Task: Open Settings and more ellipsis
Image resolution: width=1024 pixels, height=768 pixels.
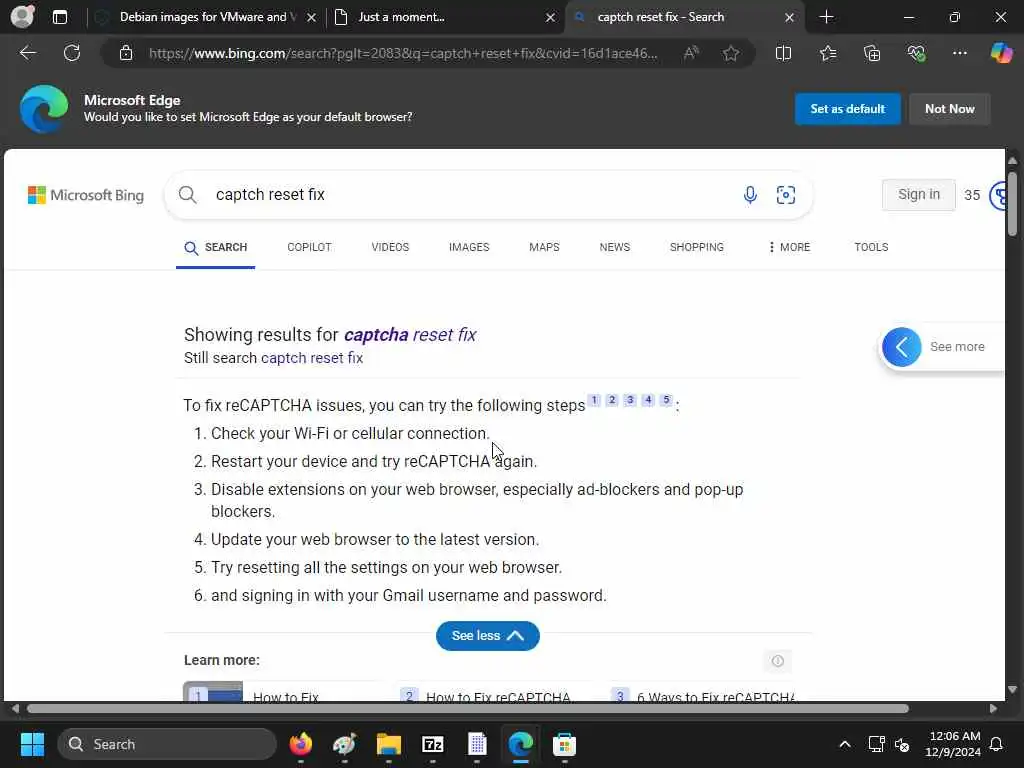Action: click(959, 53)
